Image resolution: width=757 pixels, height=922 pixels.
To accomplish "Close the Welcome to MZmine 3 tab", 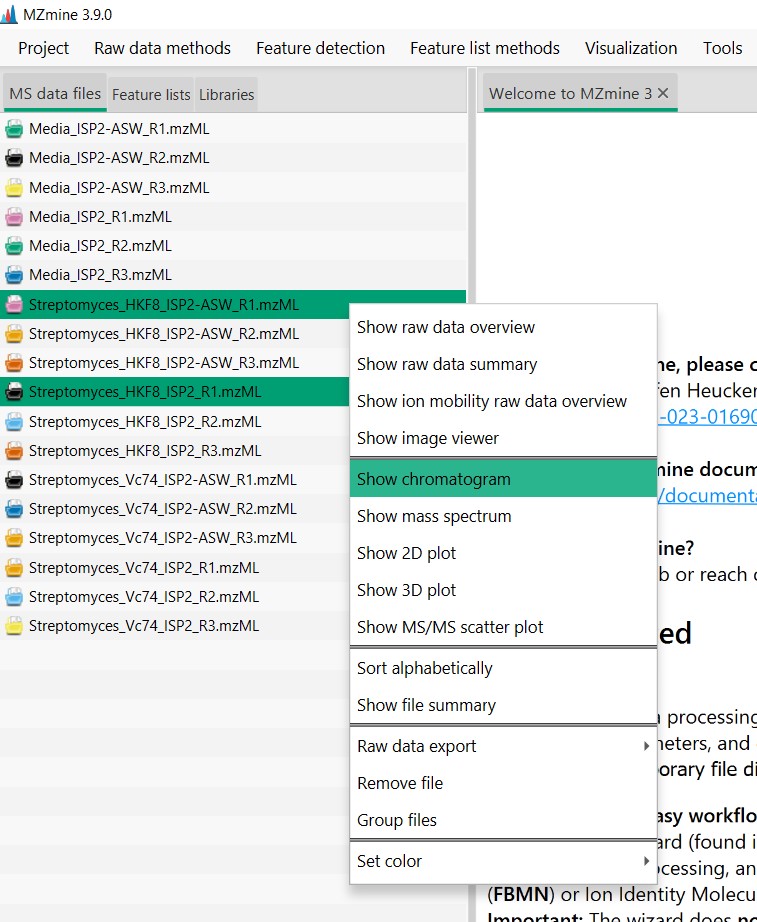I will 663,93.
